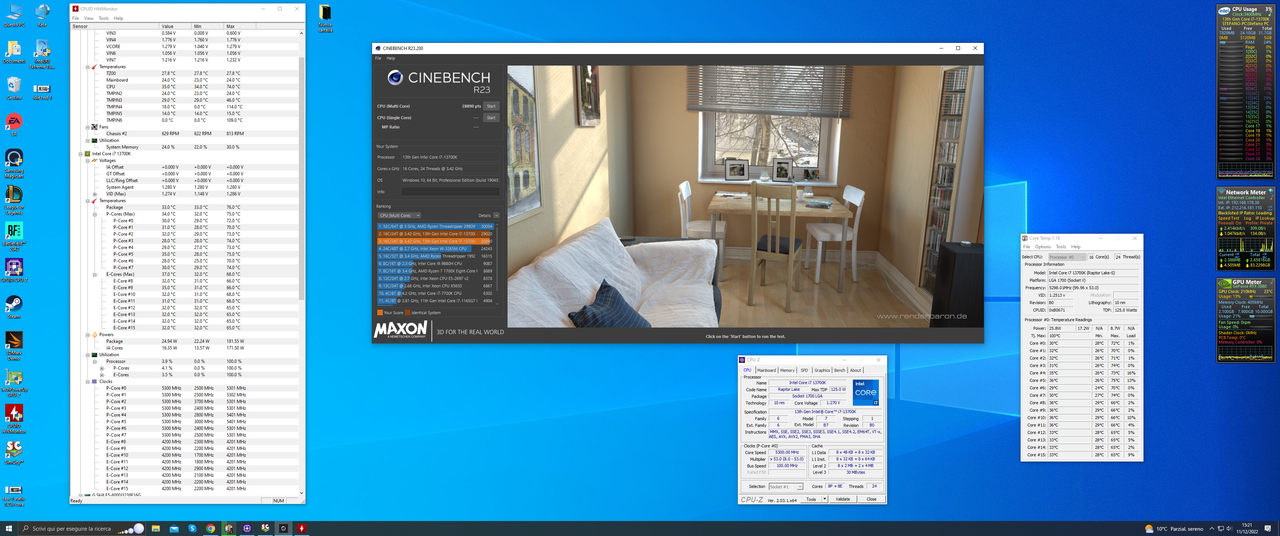
Task: Click the Network Meter gadget title
Action: click(x=1245, y=192)
